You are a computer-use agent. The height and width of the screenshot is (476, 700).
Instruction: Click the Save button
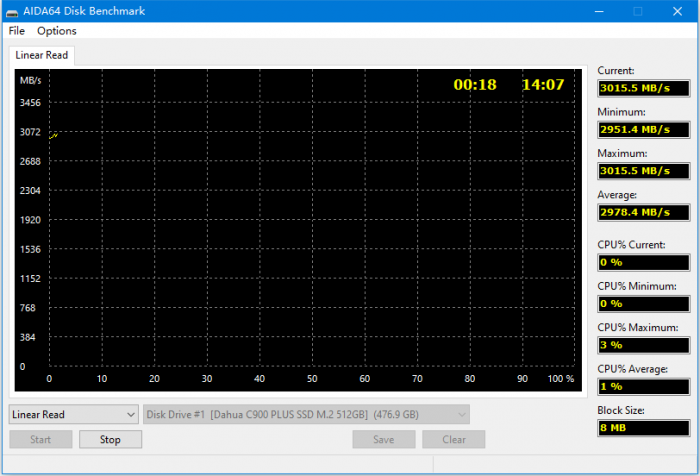[x=384, y=439]
